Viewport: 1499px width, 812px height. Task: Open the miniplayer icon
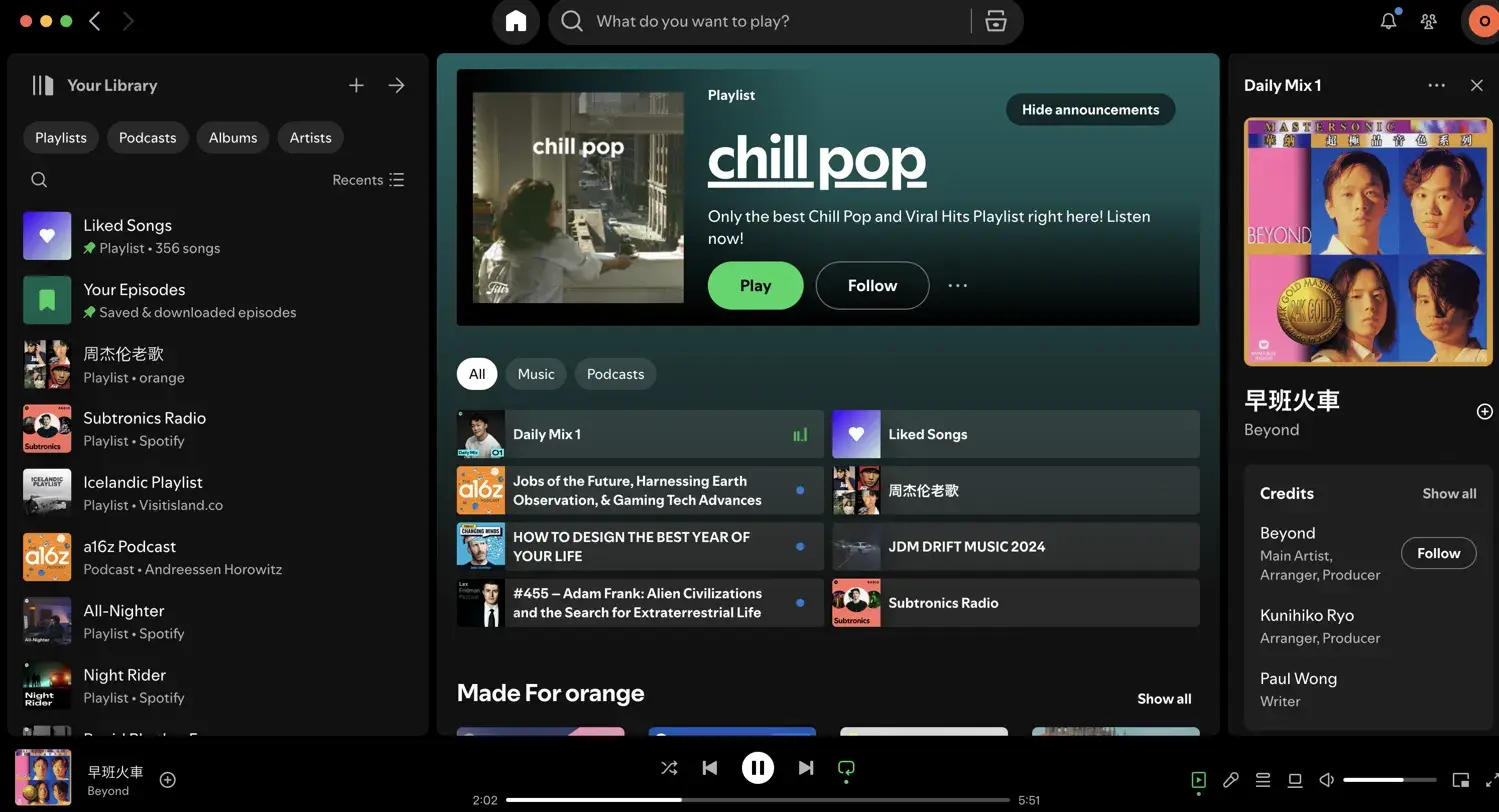(1460, 780)
